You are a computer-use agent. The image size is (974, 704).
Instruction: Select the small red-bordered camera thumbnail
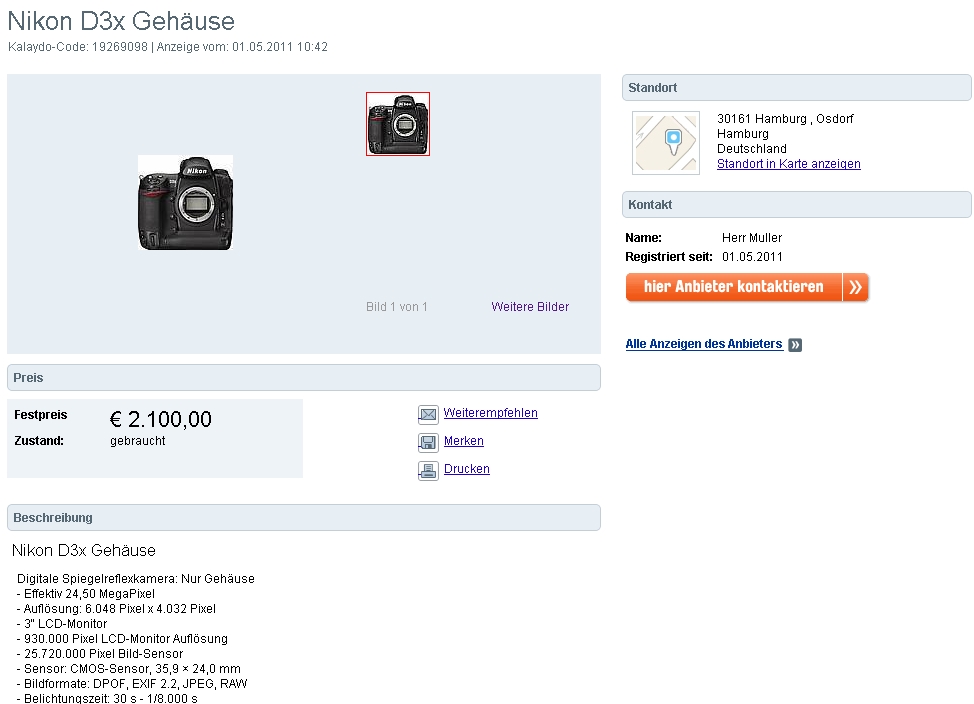point(398,124)
